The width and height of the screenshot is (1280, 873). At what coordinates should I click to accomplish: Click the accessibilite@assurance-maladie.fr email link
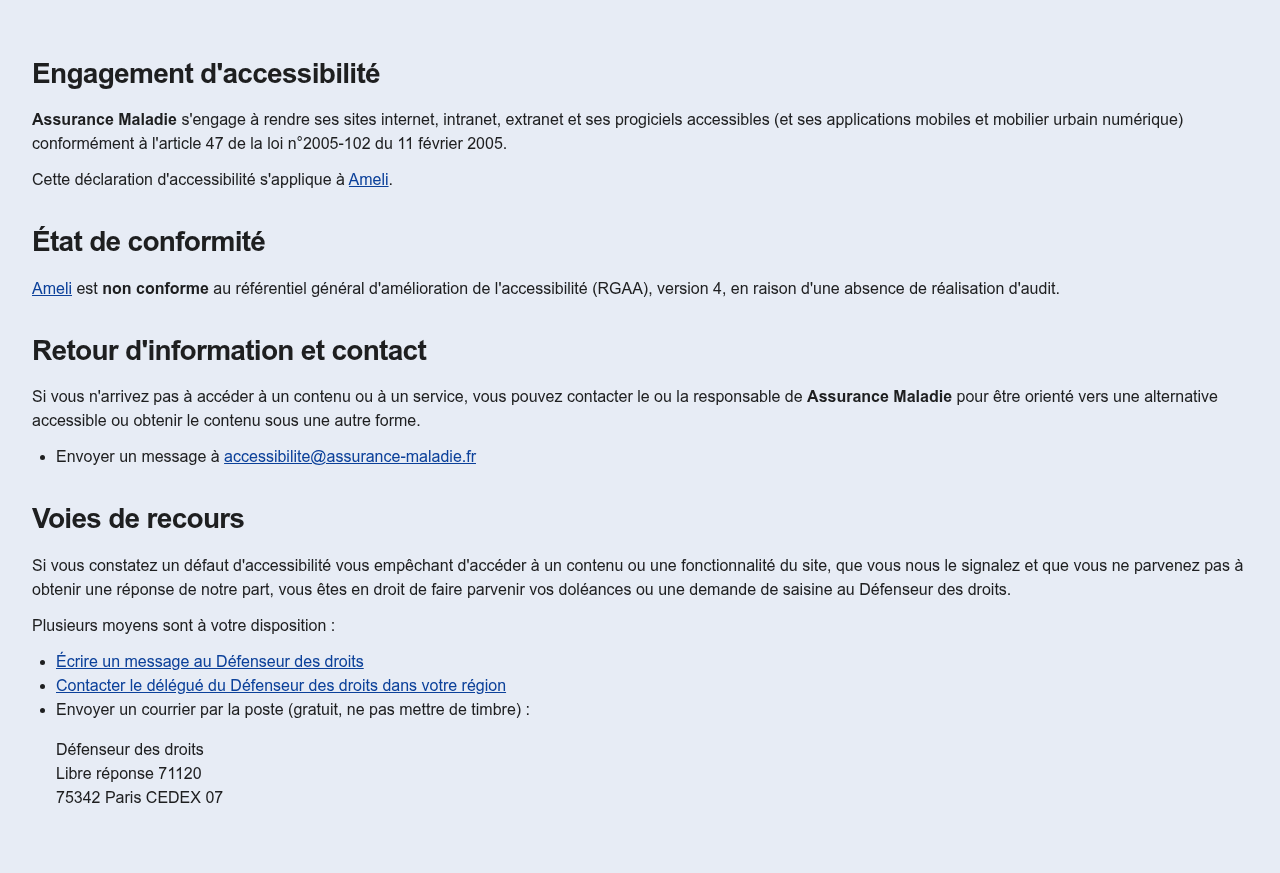click(x=350, y=457)
